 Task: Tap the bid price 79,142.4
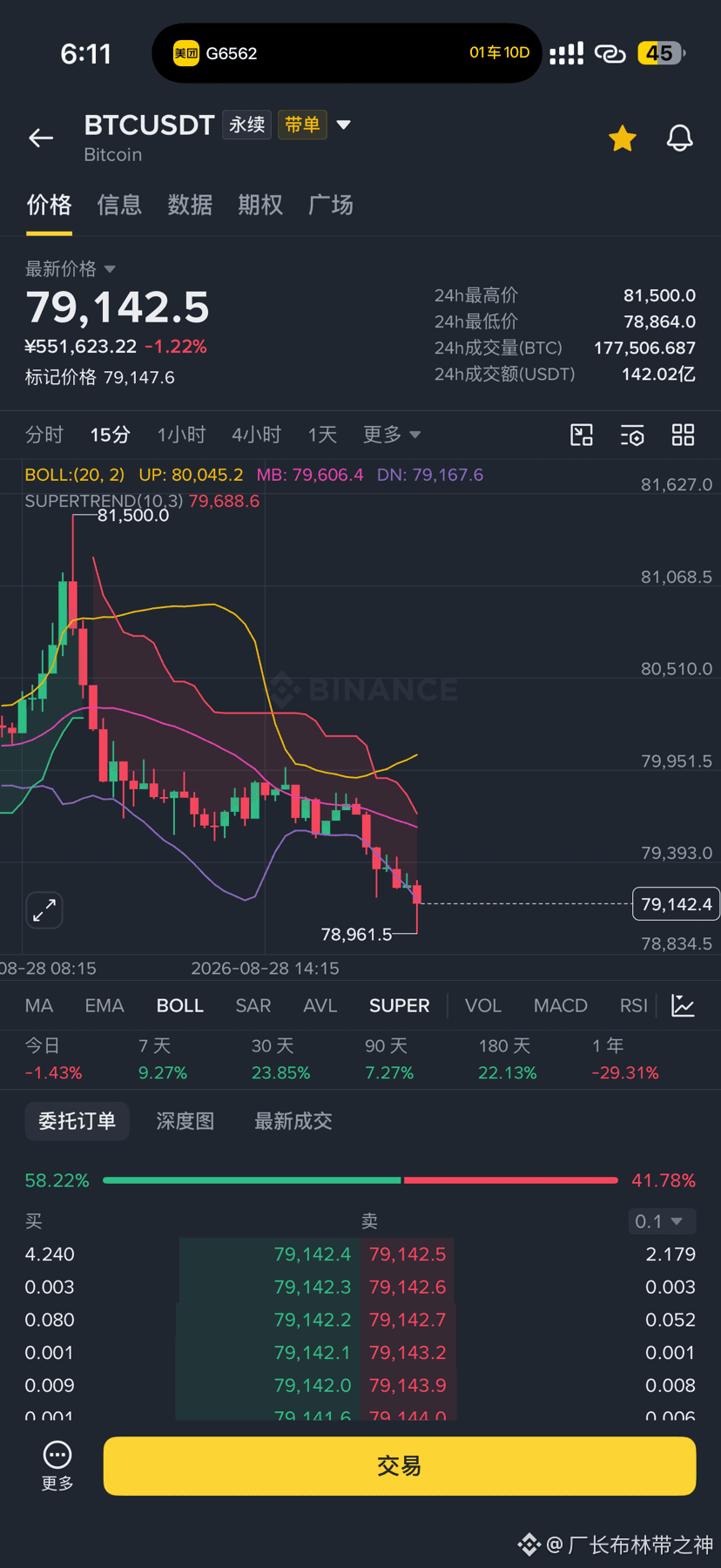click(313, 1254)
